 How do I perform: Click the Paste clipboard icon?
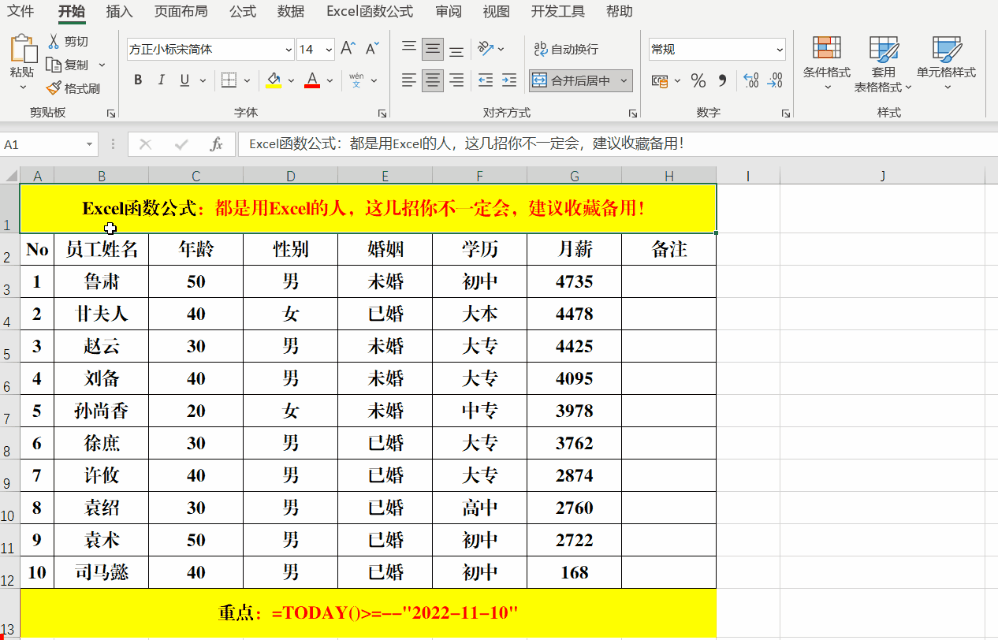coord(23,49)
